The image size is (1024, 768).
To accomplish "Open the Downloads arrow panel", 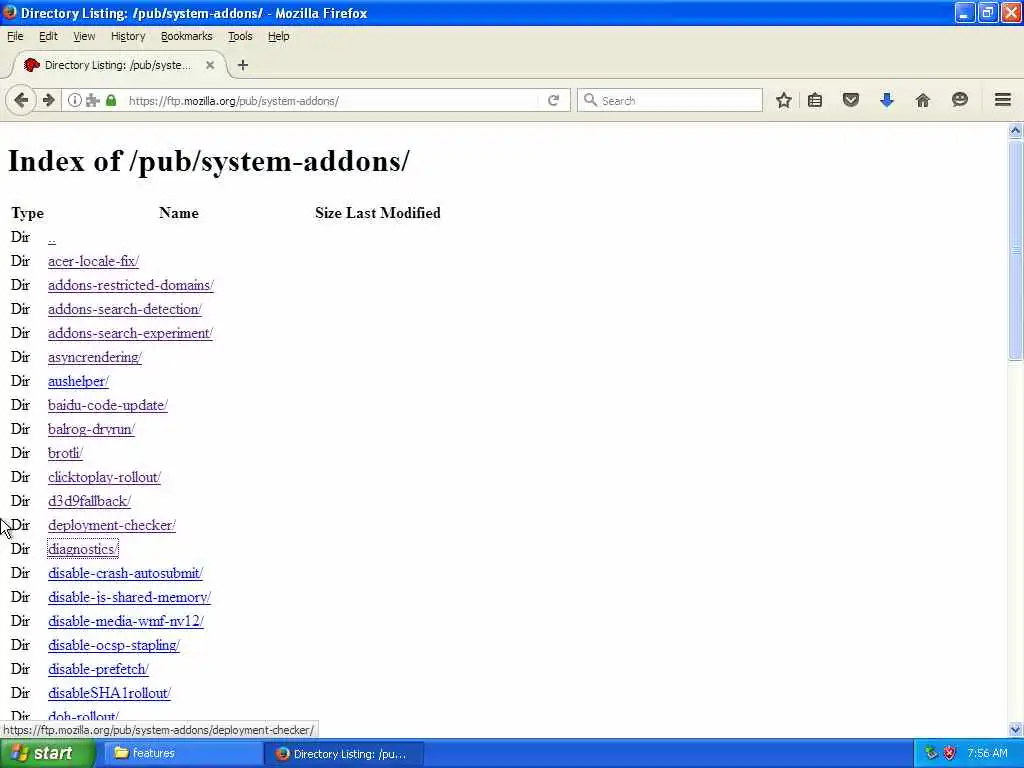I will 886,101.
